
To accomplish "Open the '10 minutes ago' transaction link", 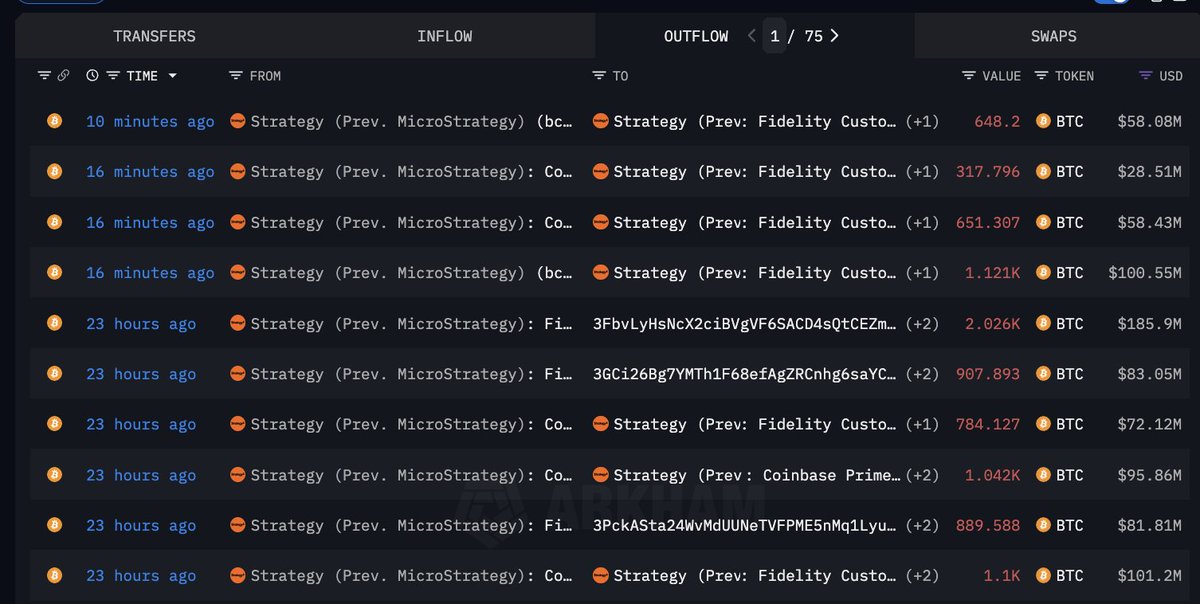I will [x=150, y=121].
